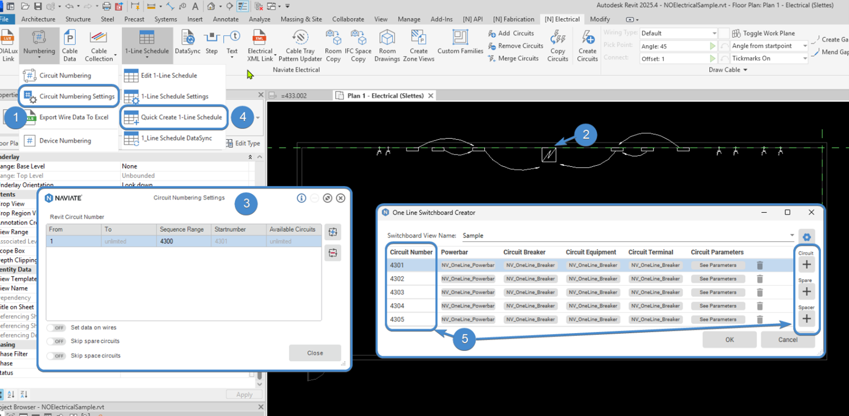Image resolution: width=849 pixels, height=416 pixels.
Task: Click Close in Circuit Numbering Settings
Action: [x=315, y=353]
